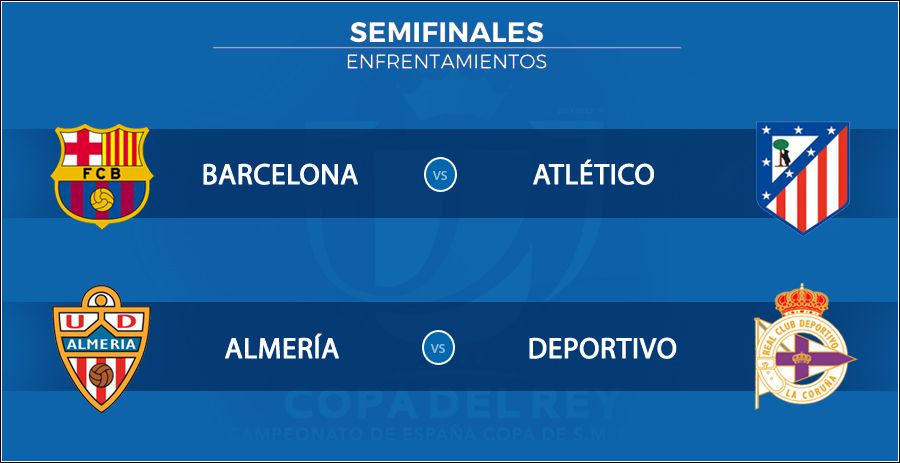Click the FC Barcelona crest
Viewport: 900px width, 463px height.
coord(102,176)
